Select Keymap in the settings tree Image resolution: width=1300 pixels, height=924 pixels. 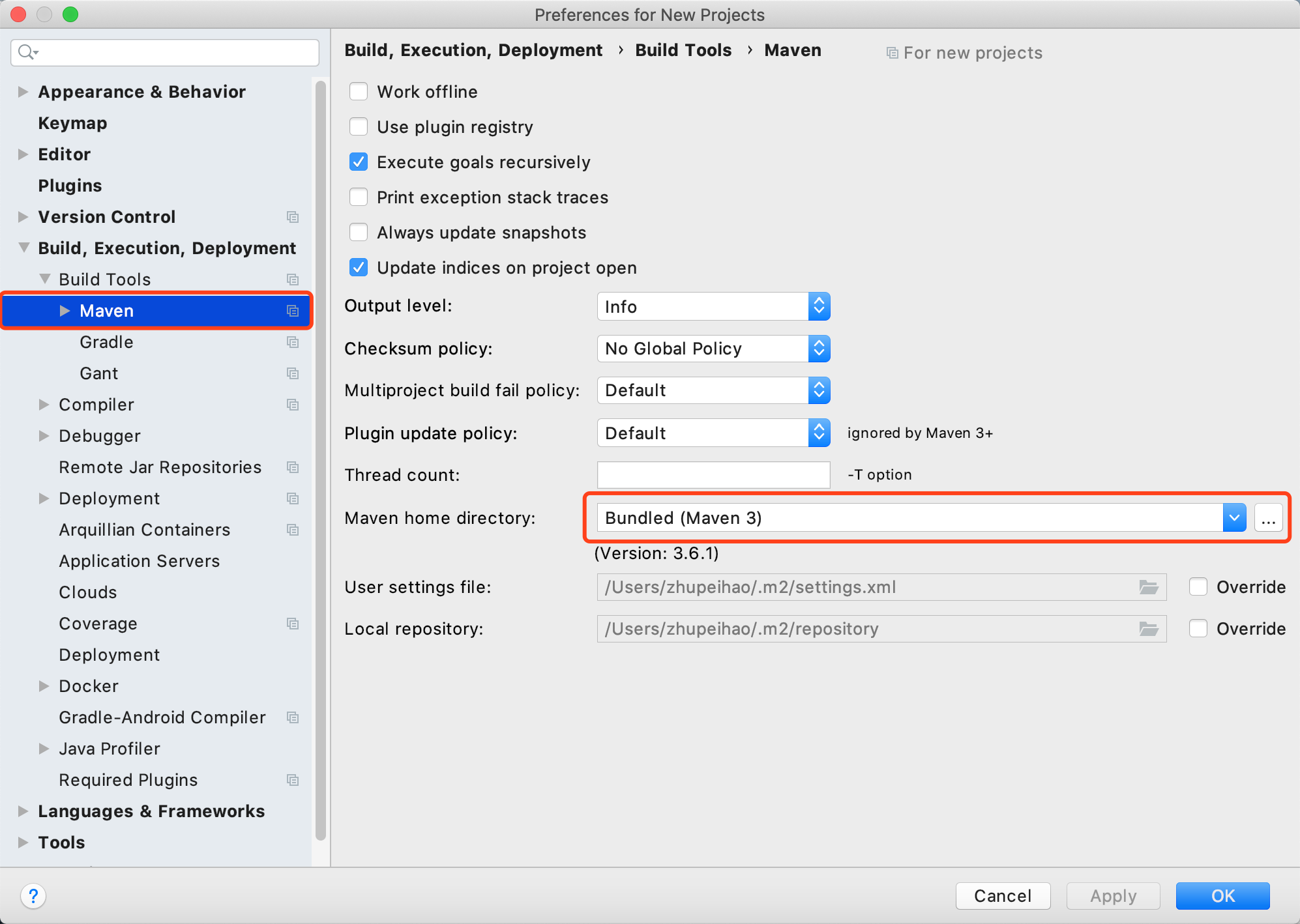click(x=72, y=123)
